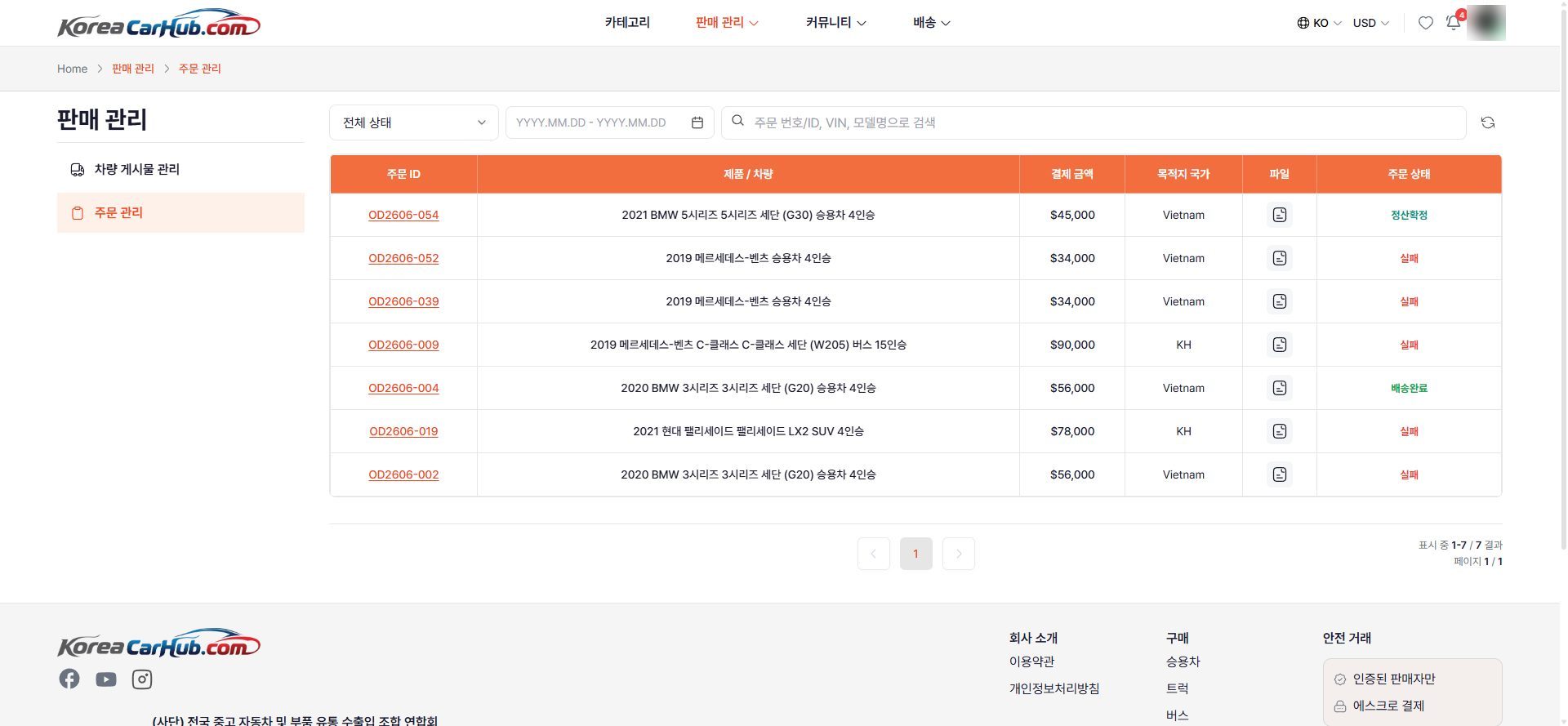Click the user profile avatar

click(1486, 23)
